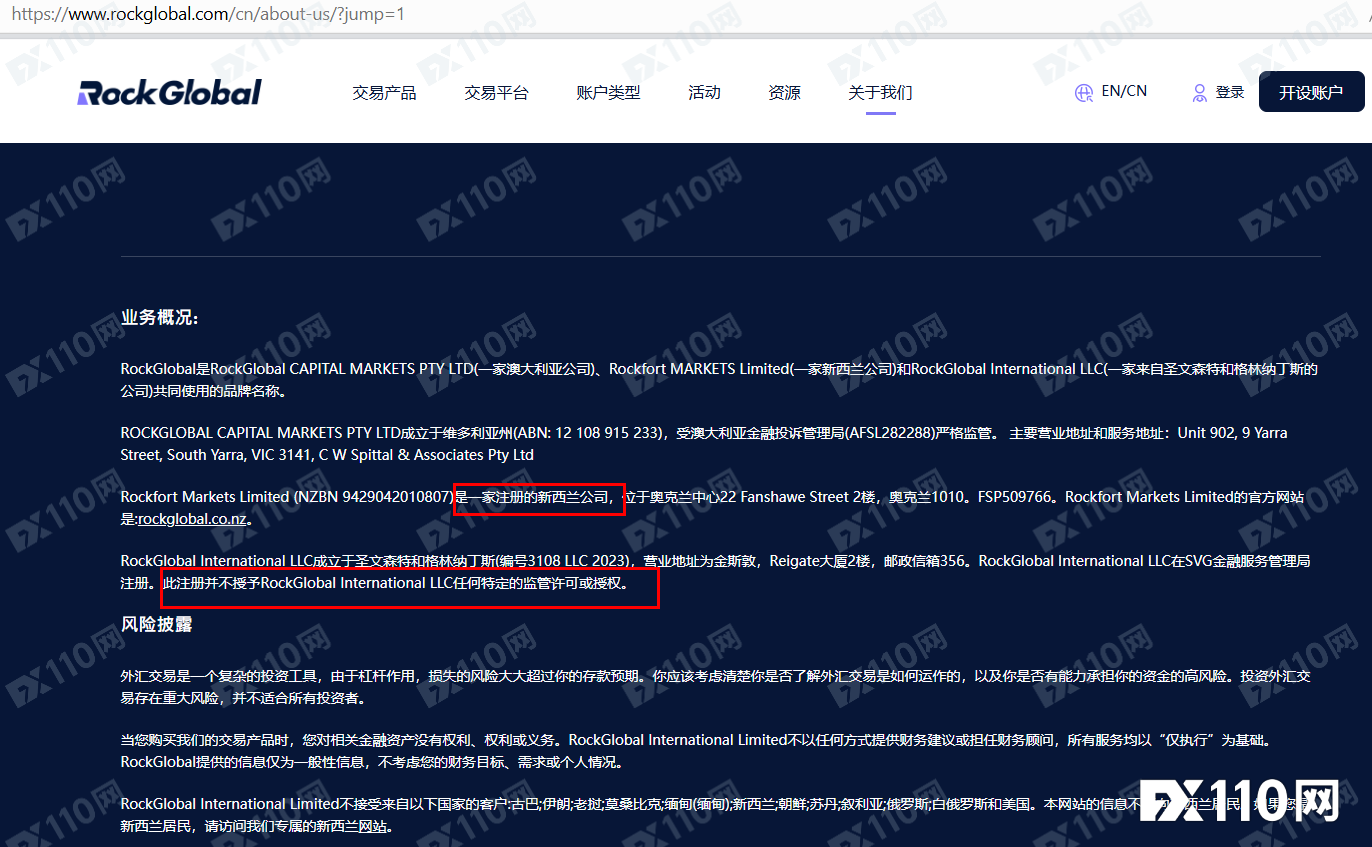This screenshot has height=847, width=1372.
Task: Click the 风险披露 heading
Action: 156,624
